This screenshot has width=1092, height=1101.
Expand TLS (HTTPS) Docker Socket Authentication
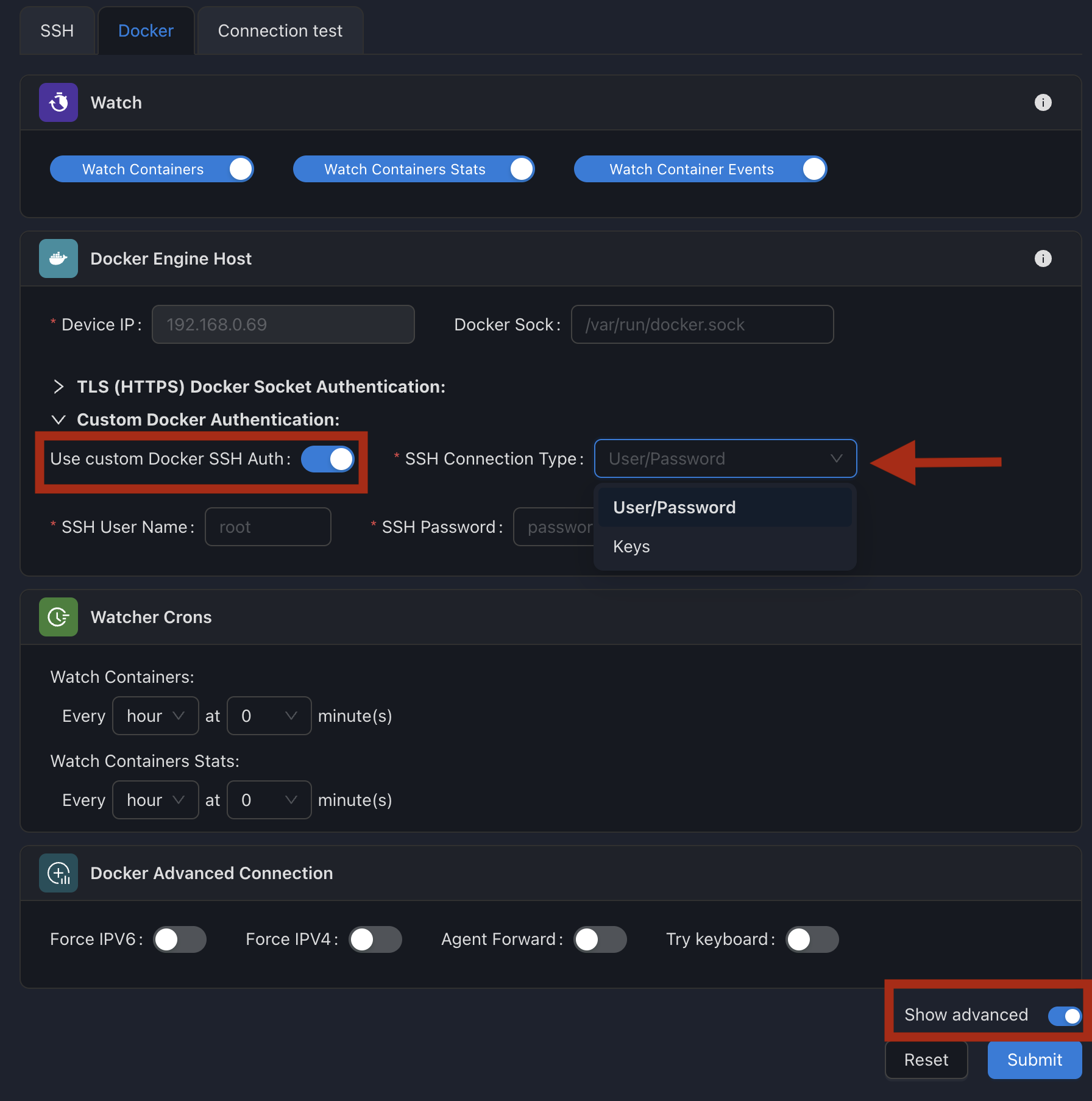click(249, 387)
